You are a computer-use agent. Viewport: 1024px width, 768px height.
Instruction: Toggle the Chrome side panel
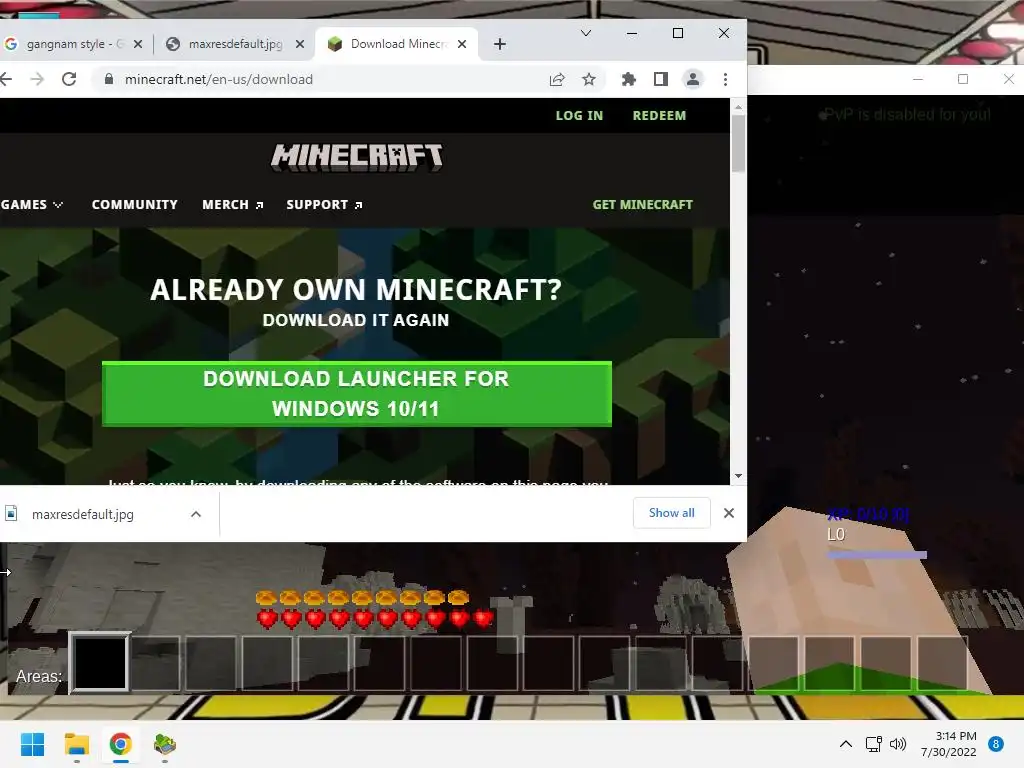pyautogui.click(x=661, y=79)
